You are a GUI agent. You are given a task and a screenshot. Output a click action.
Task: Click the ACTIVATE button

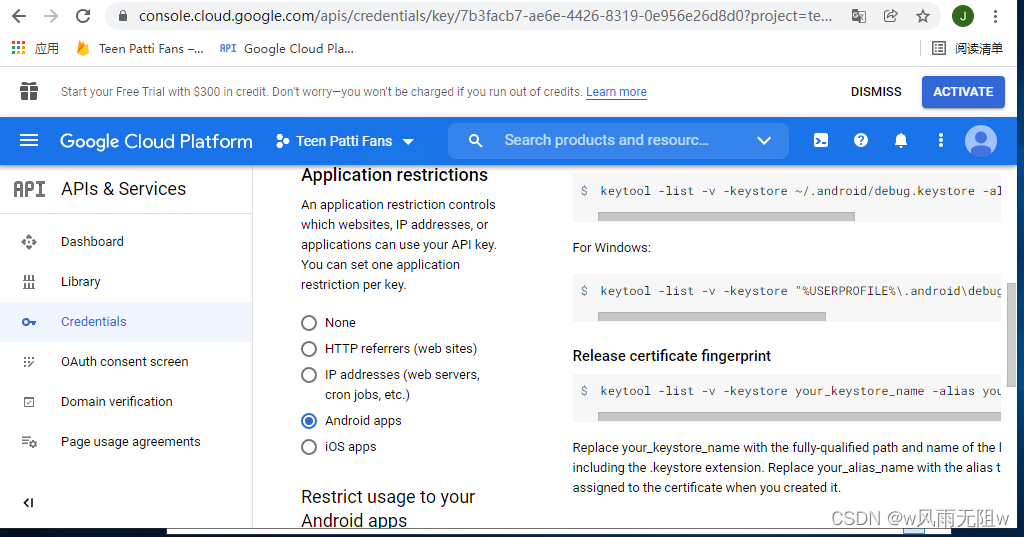pyautogui.click(x=962, y=91)
